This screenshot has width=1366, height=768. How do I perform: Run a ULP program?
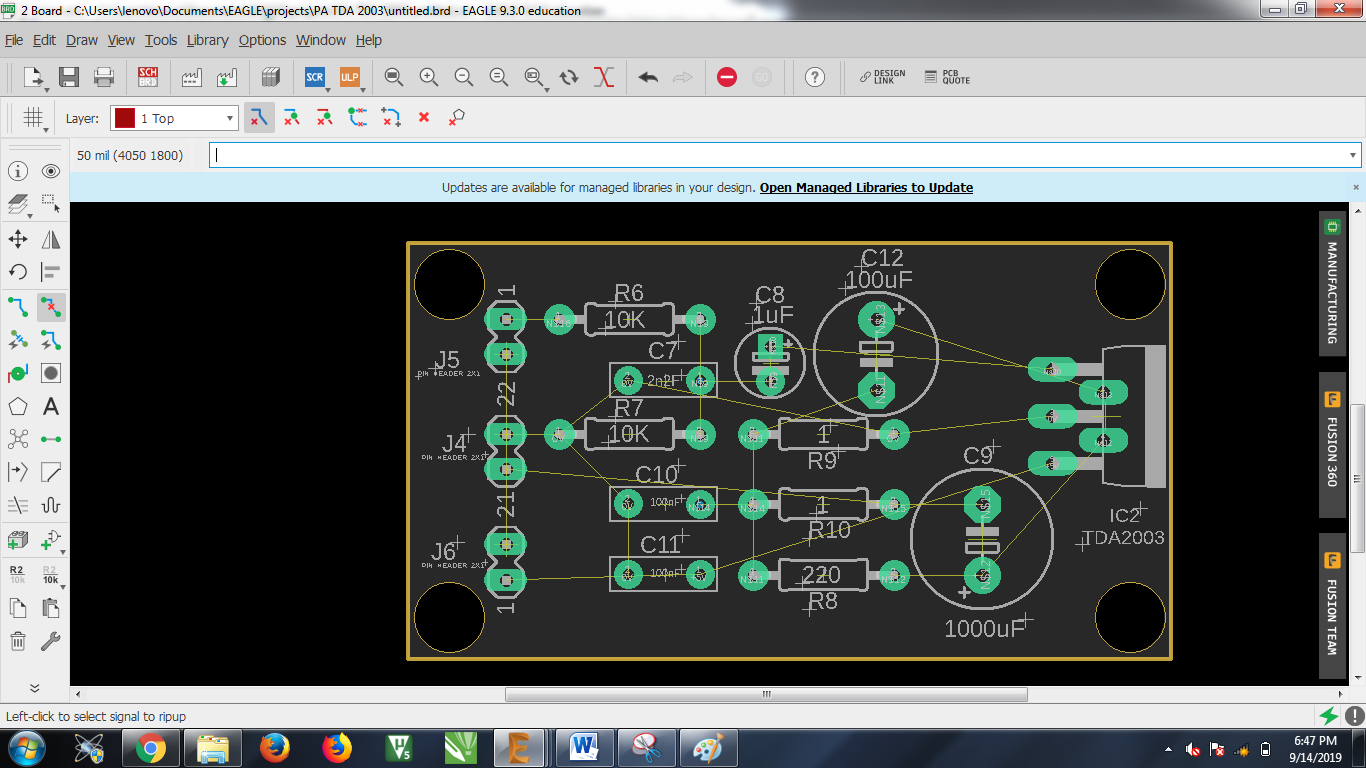(350, 77)
